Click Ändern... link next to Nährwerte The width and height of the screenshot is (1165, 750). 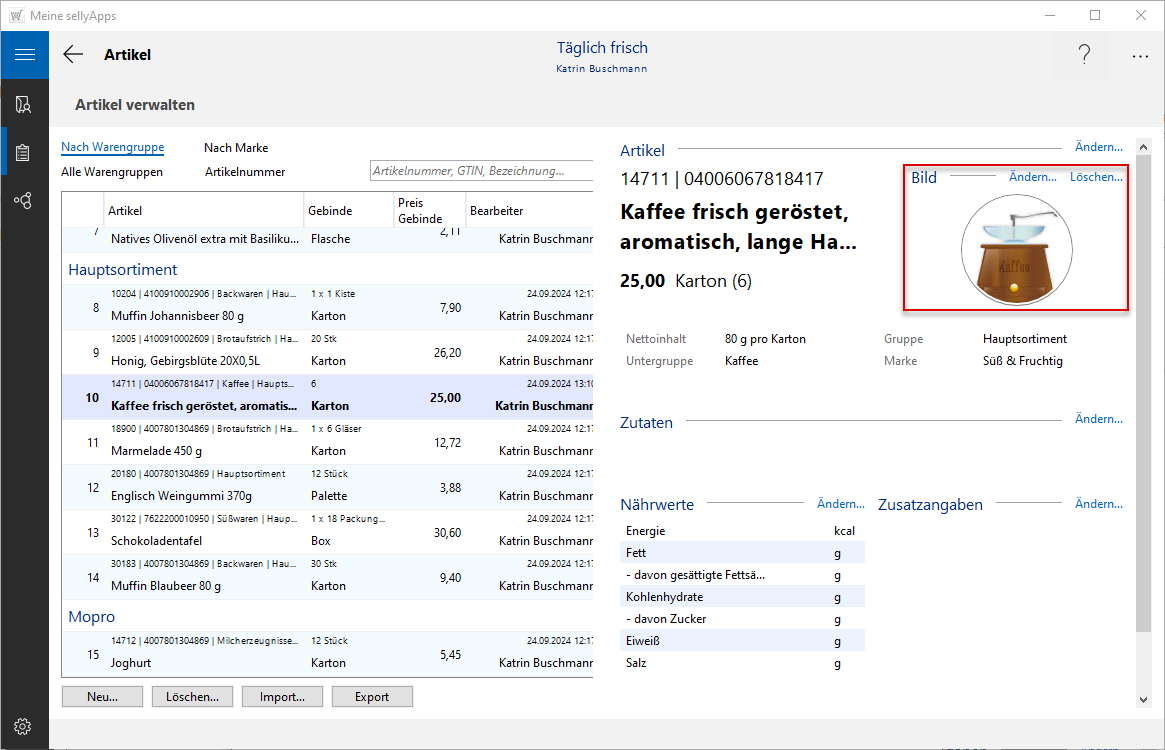(840, 504)
